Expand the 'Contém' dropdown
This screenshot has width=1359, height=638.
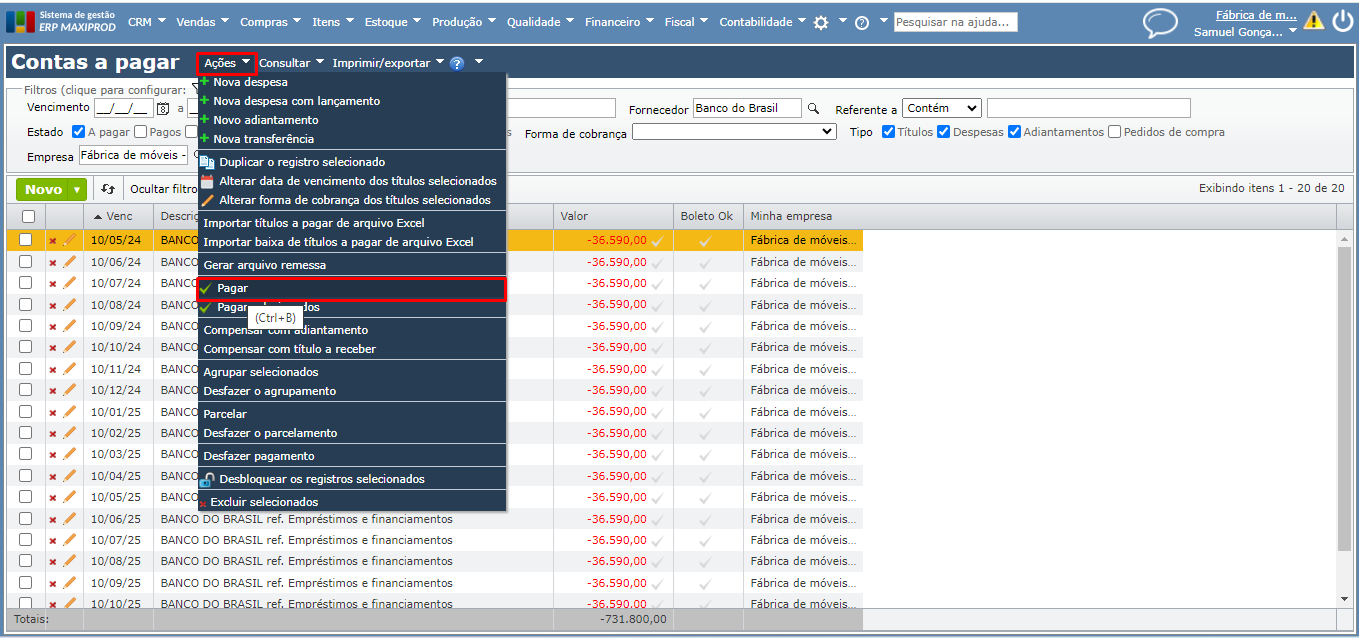pyautogui.click(x=941, y=108)
